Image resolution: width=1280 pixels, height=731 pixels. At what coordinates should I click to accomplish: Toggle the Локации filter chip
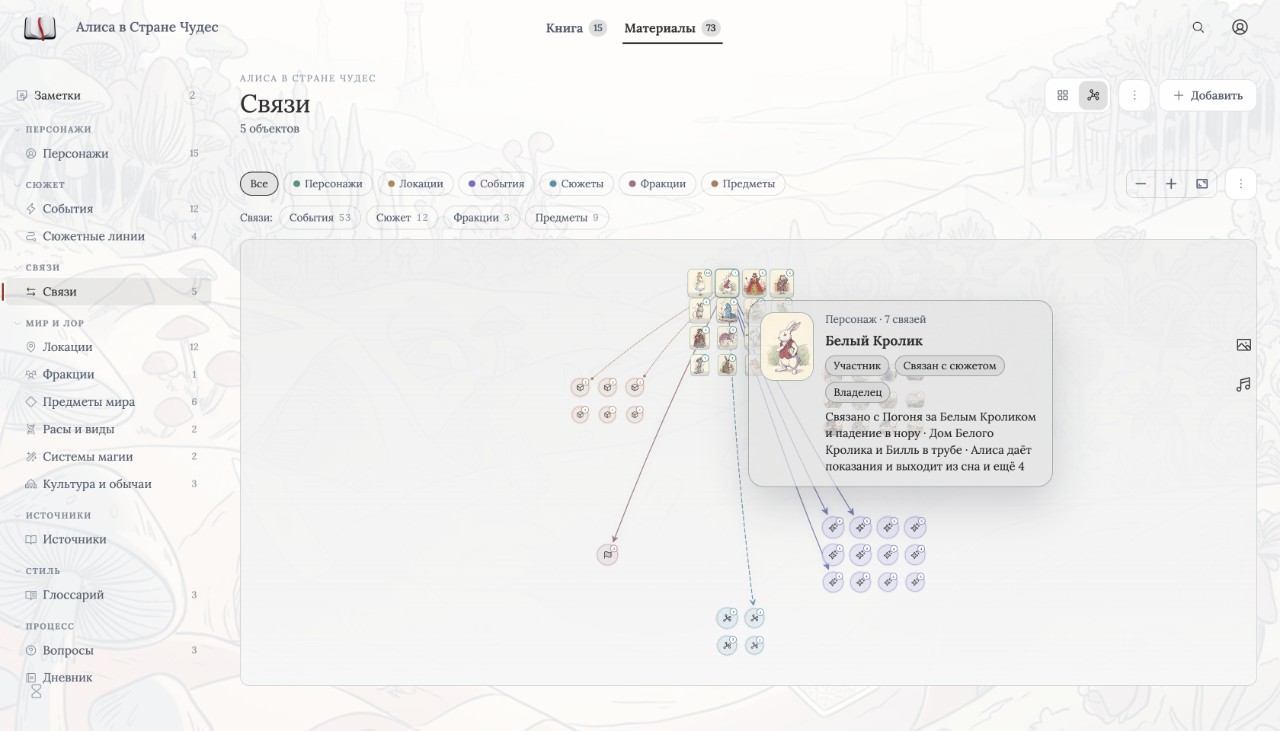click(x=414, y=184)
